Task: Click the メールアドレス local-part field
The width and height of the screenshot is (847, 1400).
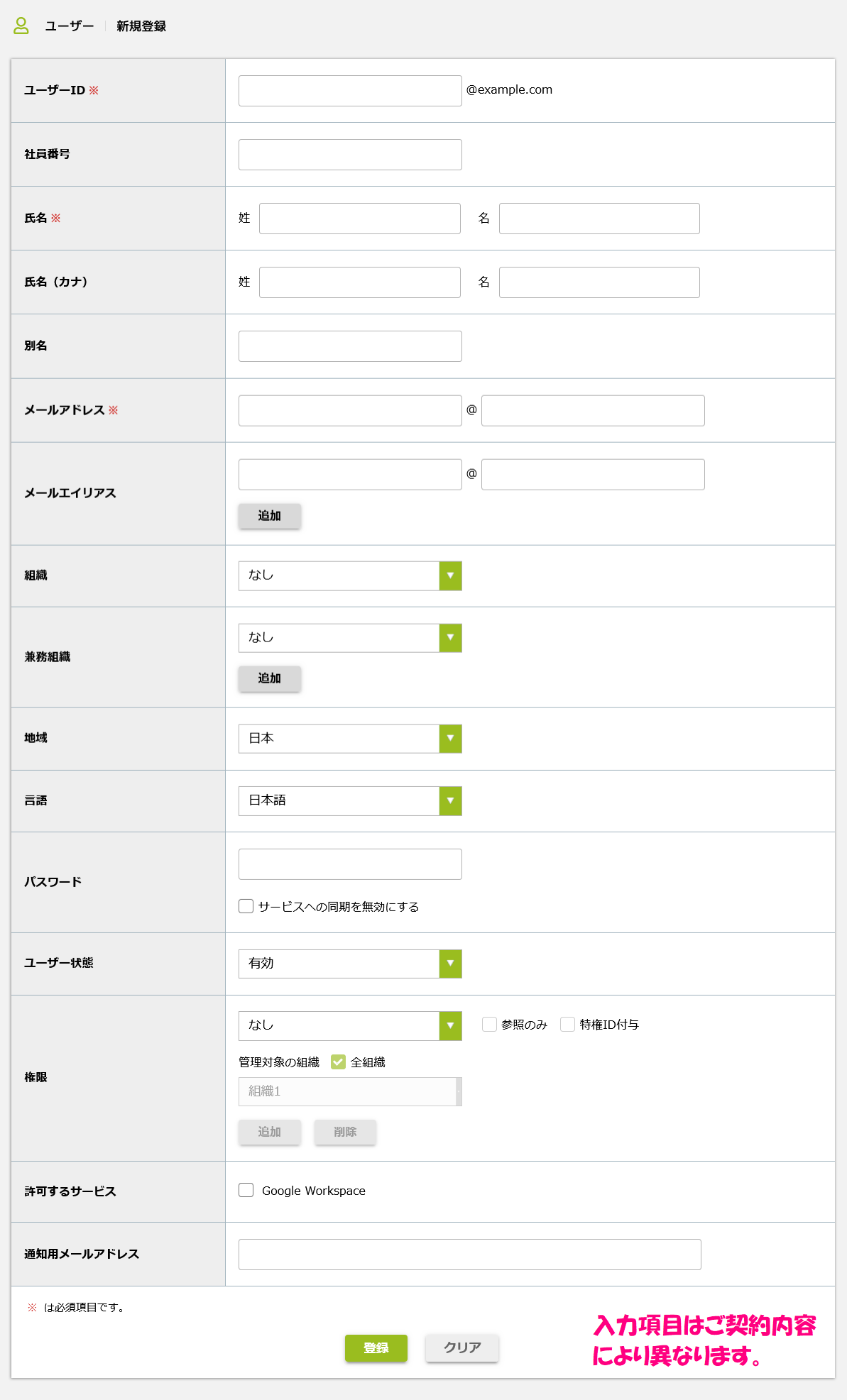Action: (x=350, y=411)
